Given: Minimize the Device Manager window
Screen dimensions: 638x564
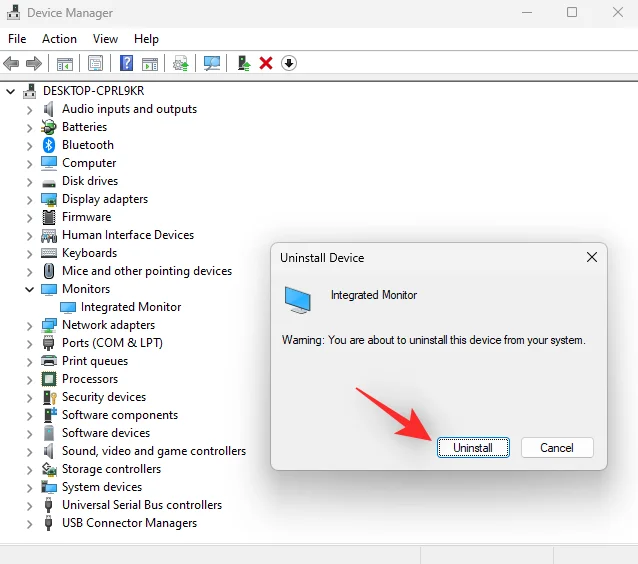Looking at the screenshot, I should [x=527, y=12].
